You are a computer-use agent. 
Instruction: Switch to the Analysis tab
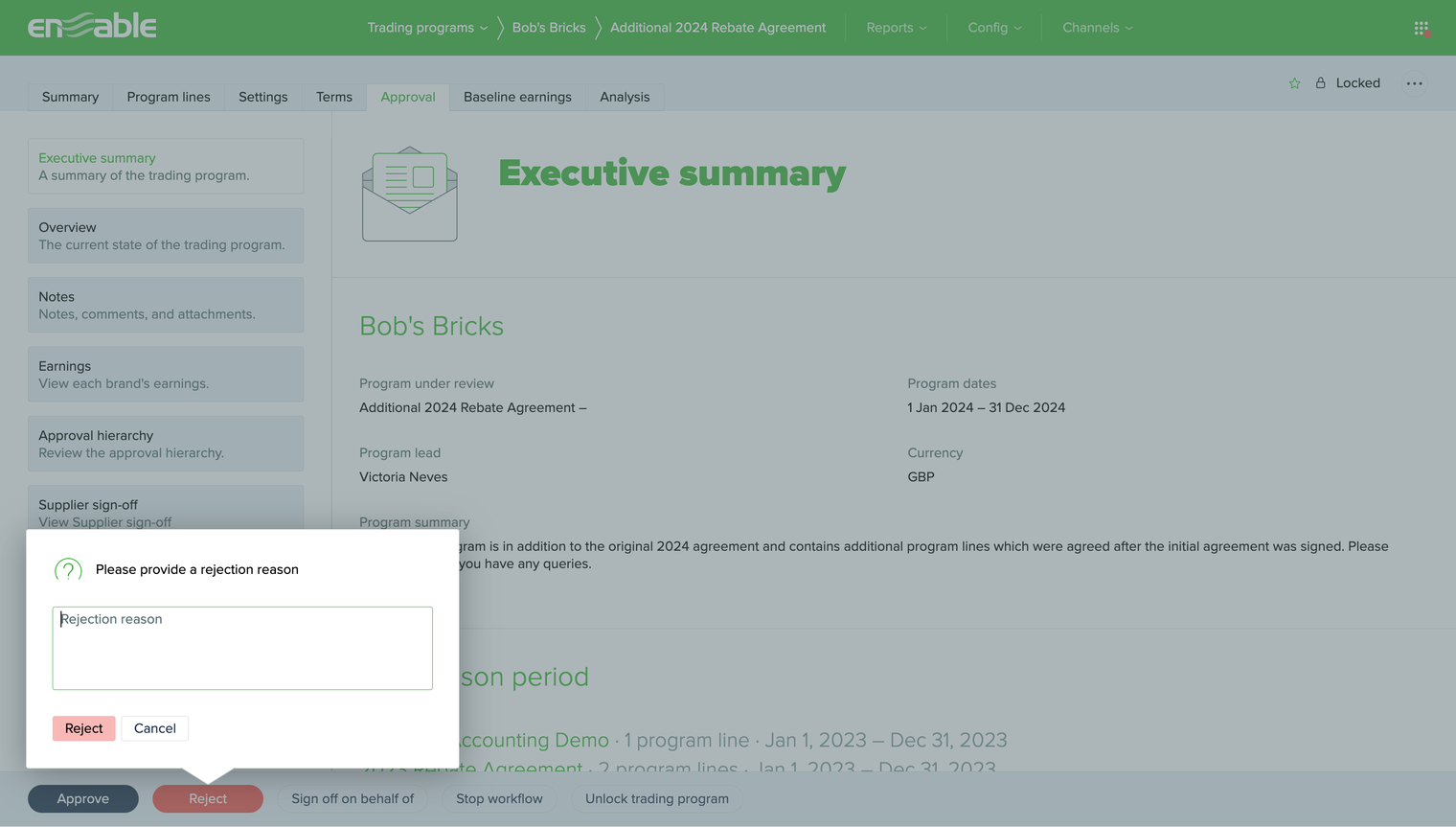coord(625,97)
